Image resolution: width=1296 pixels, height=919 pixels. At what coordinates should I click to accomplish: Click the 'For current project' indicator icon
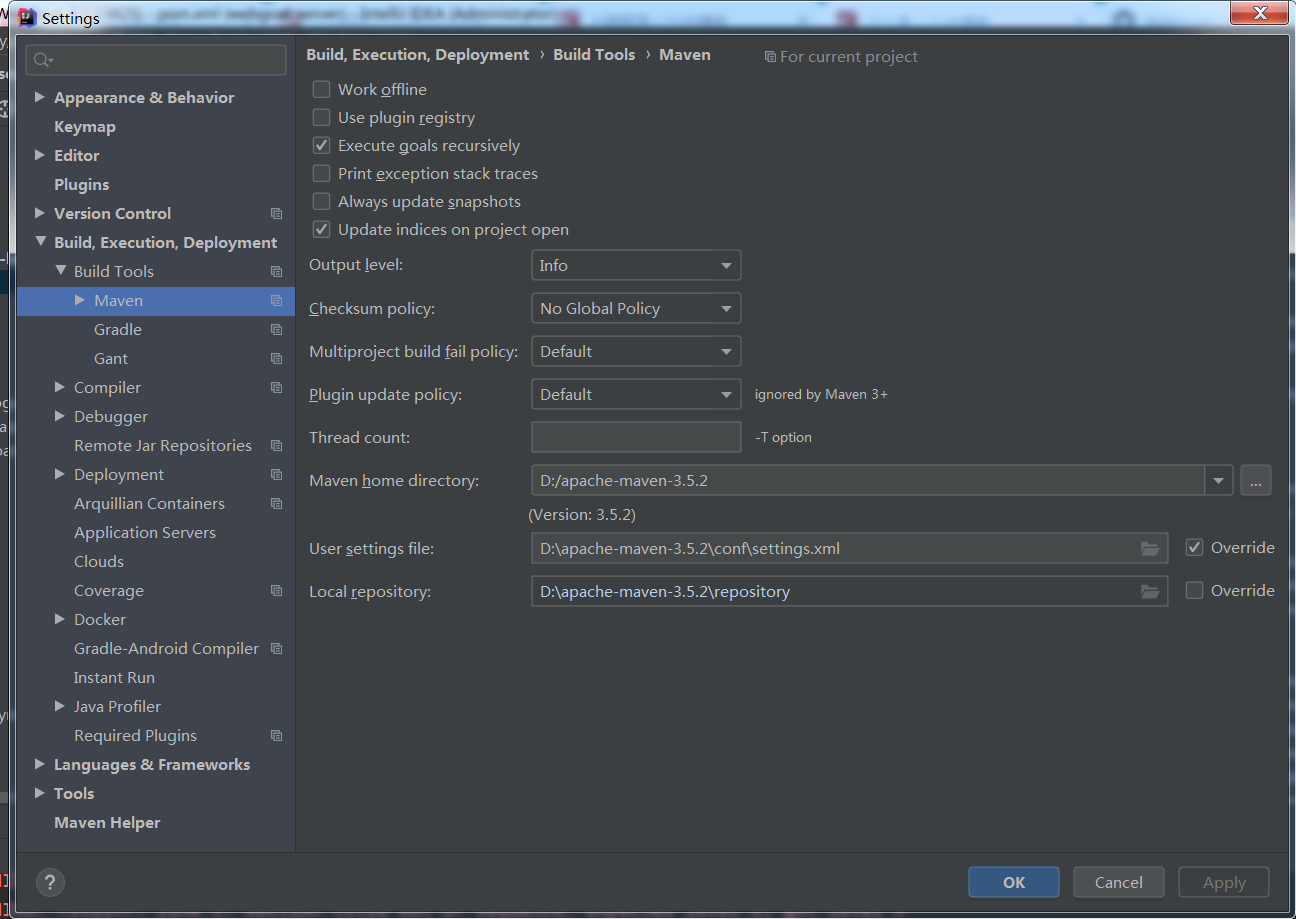(x=770, y=56)
